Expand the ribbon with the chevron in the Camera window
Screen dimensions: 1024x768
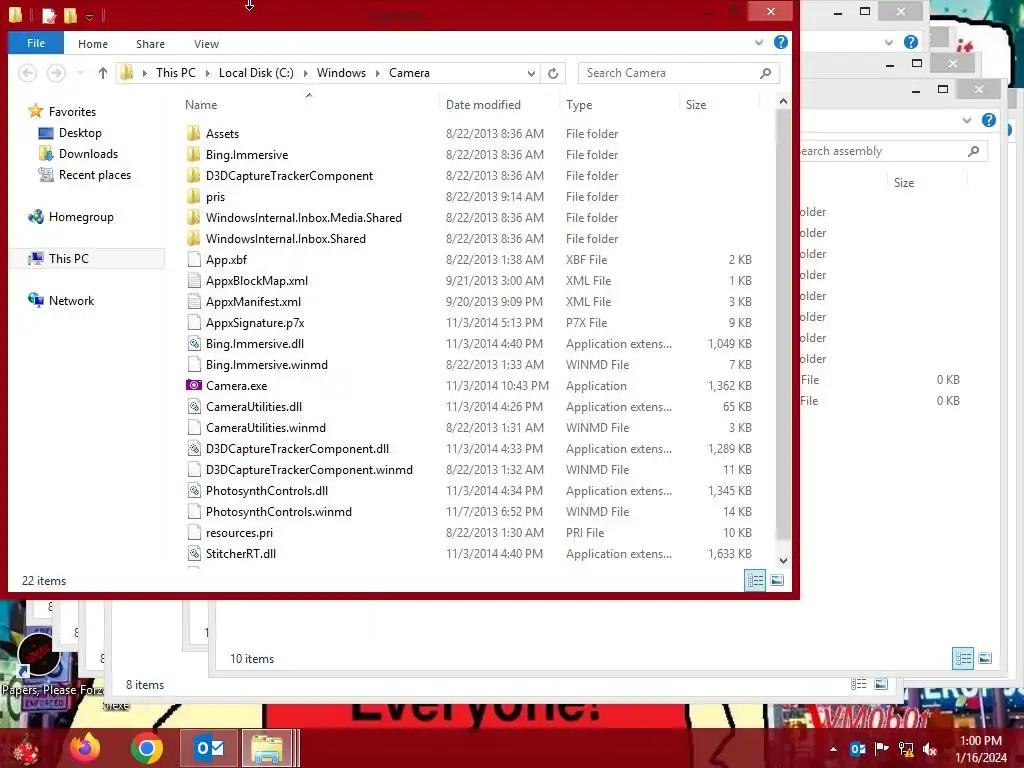pos(759,42)
